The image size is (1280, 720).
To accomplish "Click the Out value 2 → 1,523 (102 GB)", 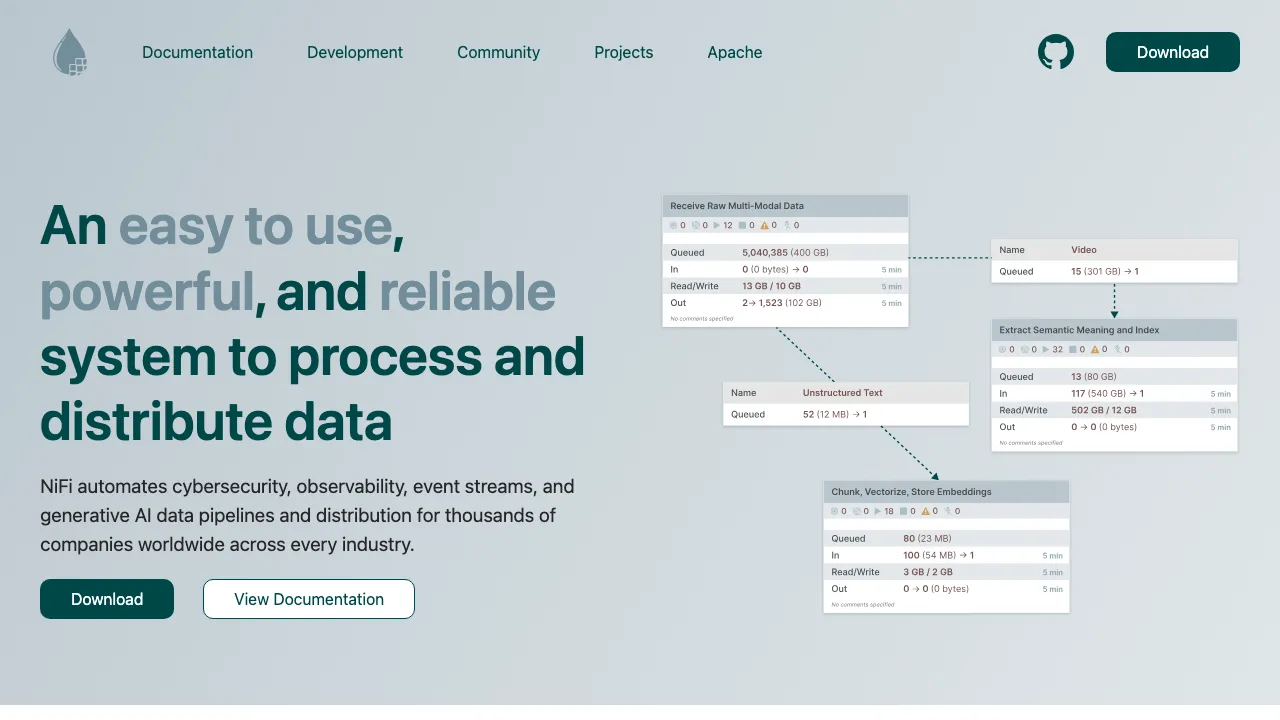I will click(x=782, y=303).
